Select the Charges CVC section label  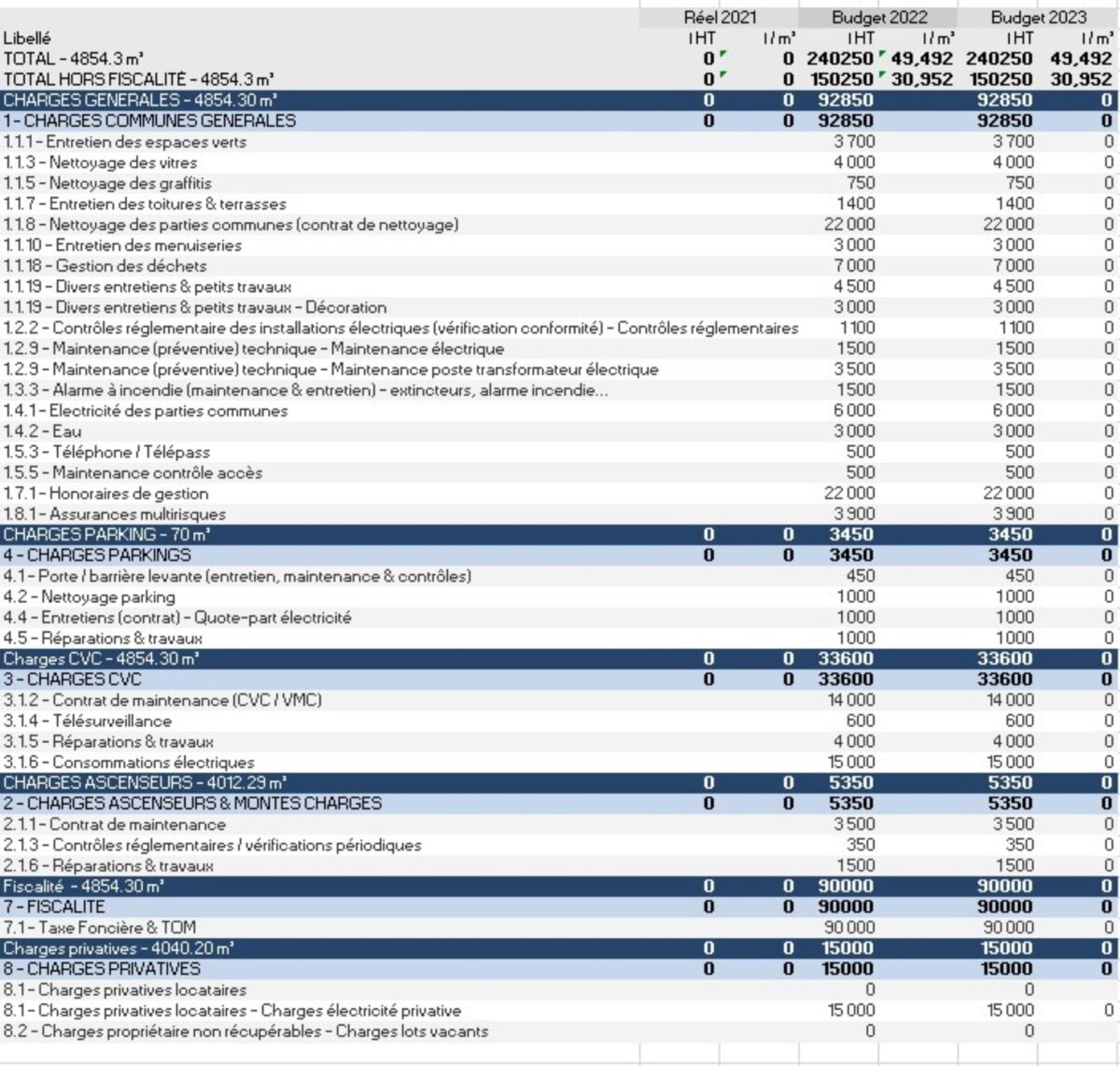tap(101, 659)
